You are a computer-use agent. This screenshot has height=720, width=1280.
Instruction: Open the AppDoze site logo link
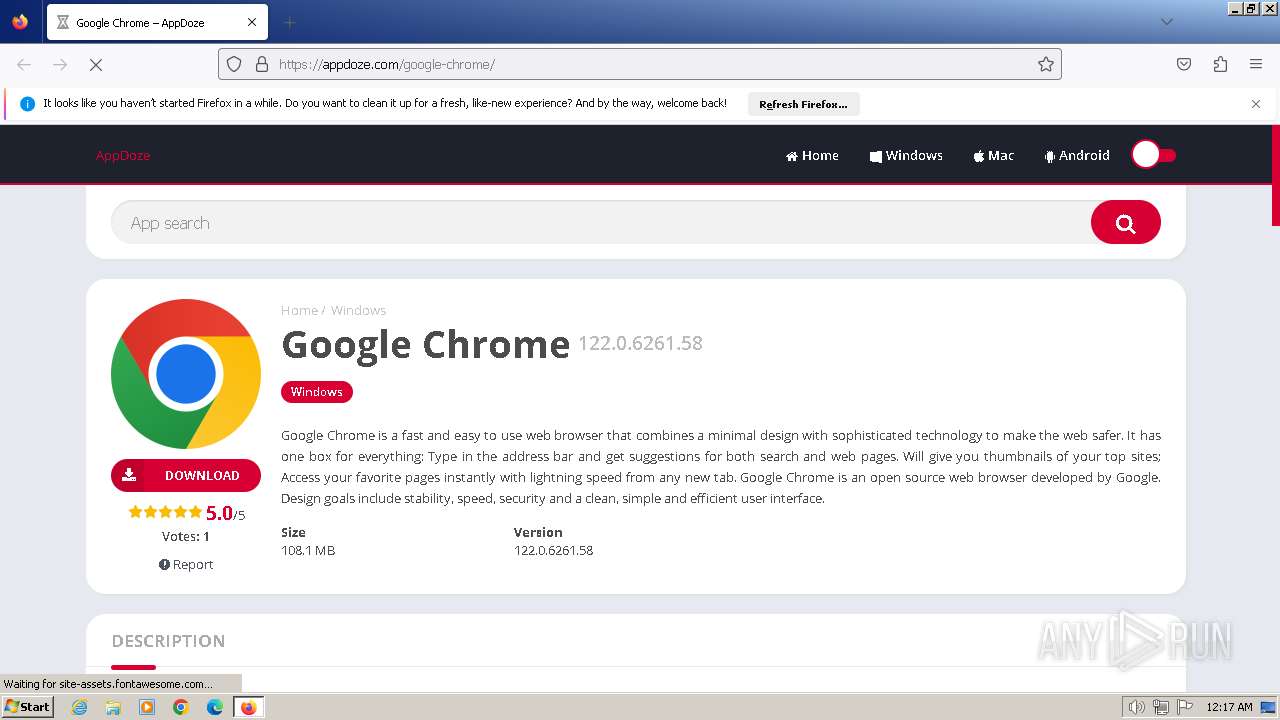[123, 155]
